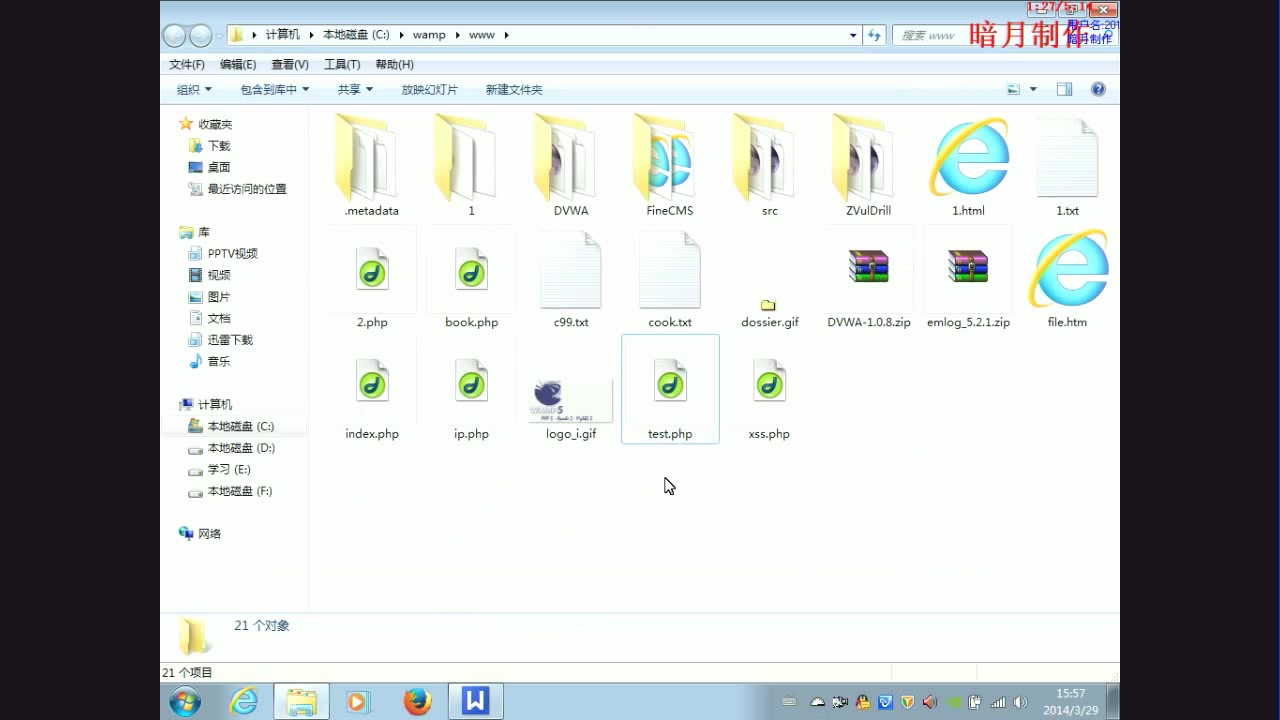Open Firefox from taskbar
Image resolution: width=1280 pixels, height=720 pixels.
(417, 702)
